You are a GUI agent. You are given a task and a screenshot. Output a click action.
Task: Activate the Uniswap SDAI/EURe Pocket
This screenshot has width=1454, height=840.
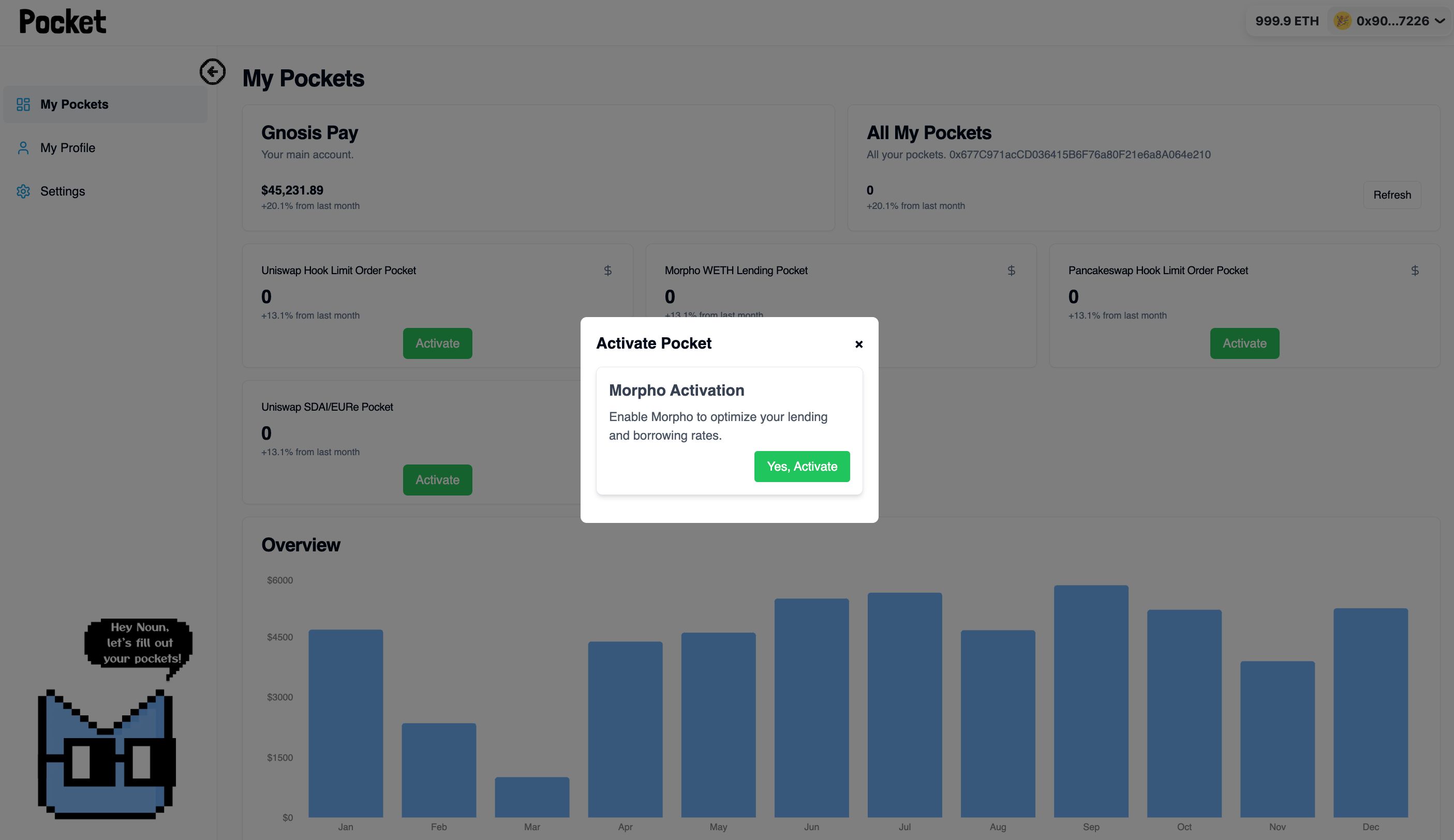pyautogui.click(x=437, y=480)
